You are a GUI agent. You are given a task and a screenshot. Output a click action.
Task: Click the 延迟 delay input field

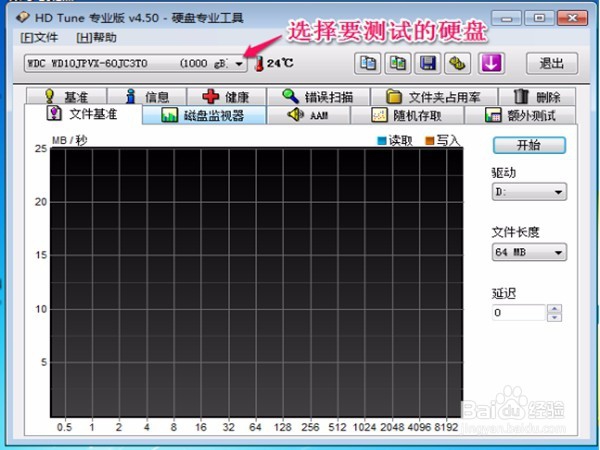click(518, 313)
